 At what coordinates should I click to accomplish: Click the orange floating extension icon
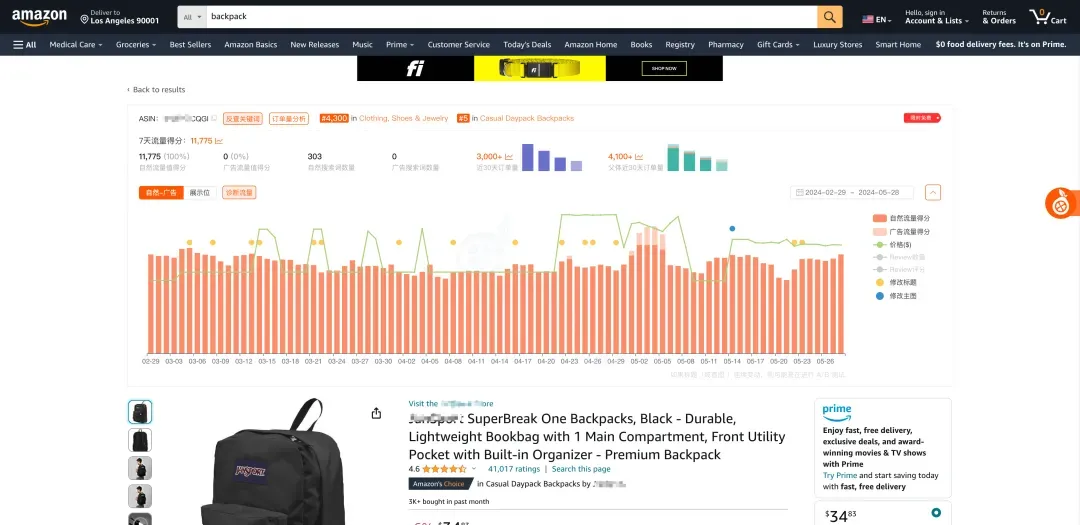pos(1061,203)
